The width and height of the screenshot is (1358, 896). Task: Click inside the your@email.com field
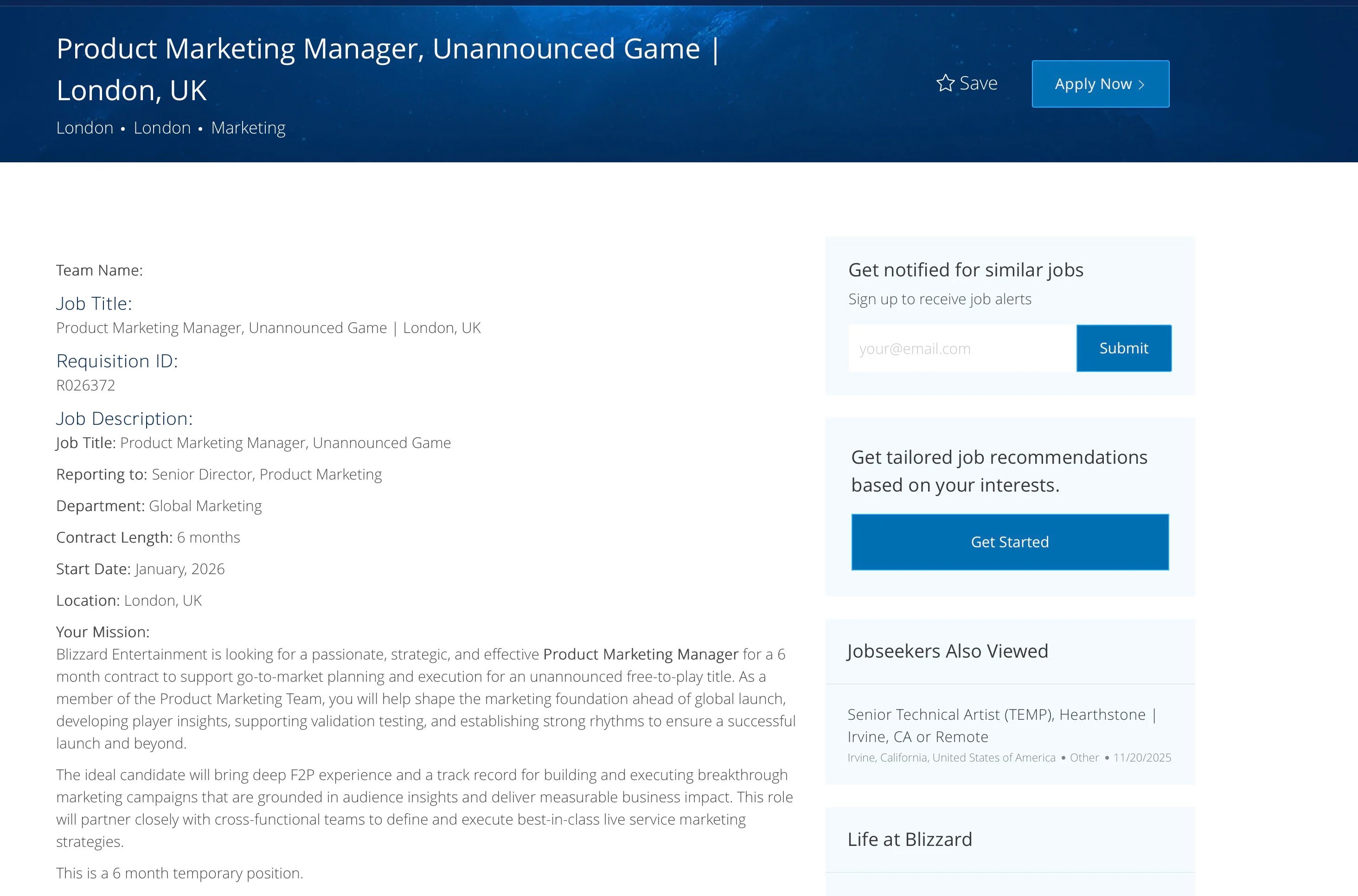point(962,349)
